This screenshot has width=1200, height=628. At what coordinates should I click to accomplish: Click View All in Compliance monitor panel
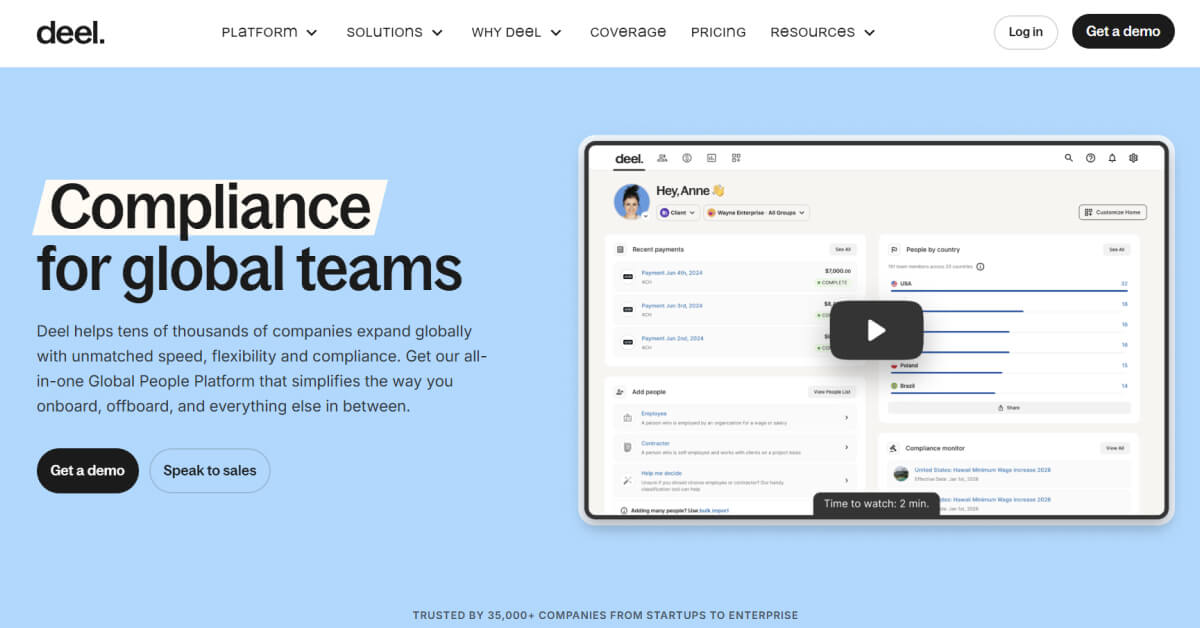pos(1115,448)
